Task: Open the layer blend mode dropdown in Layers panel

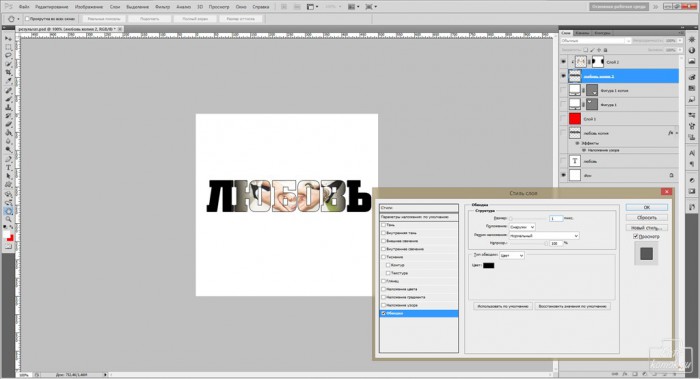Action: tap(596, 41)
